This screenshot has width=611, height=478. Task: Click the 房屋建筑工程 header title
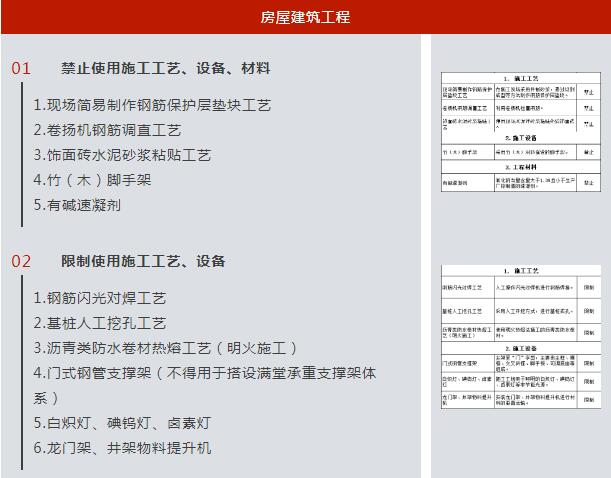305,17
